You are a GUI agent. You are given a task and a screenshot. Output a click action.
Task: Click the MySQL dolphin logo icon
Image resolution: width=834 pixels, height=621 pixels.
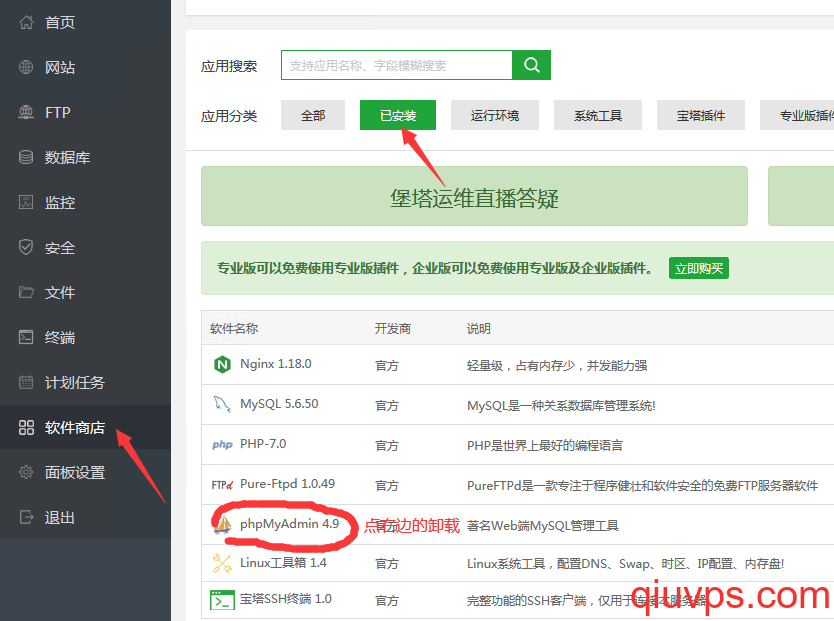222,405
